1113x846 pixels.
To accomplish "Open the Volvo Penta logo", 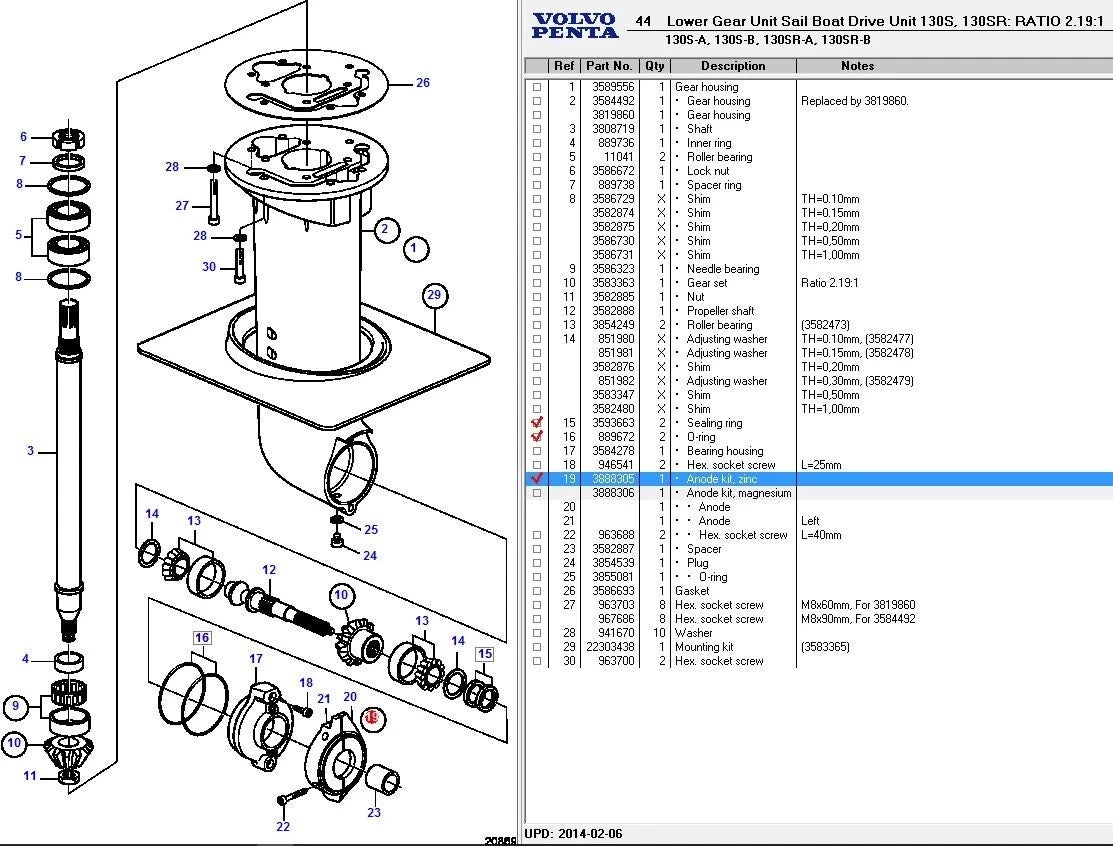I will [574, 26].
